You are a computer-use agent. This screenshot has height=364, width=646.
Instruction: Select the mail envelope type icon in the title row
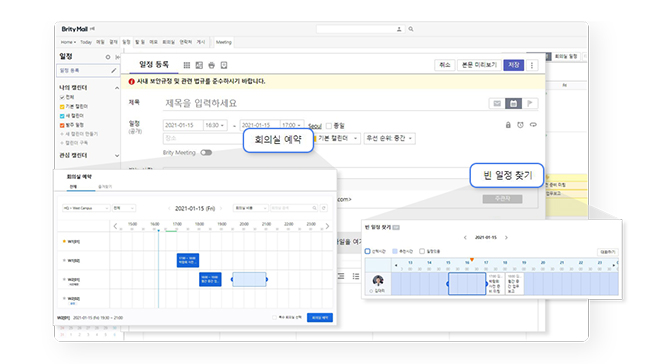497,103
